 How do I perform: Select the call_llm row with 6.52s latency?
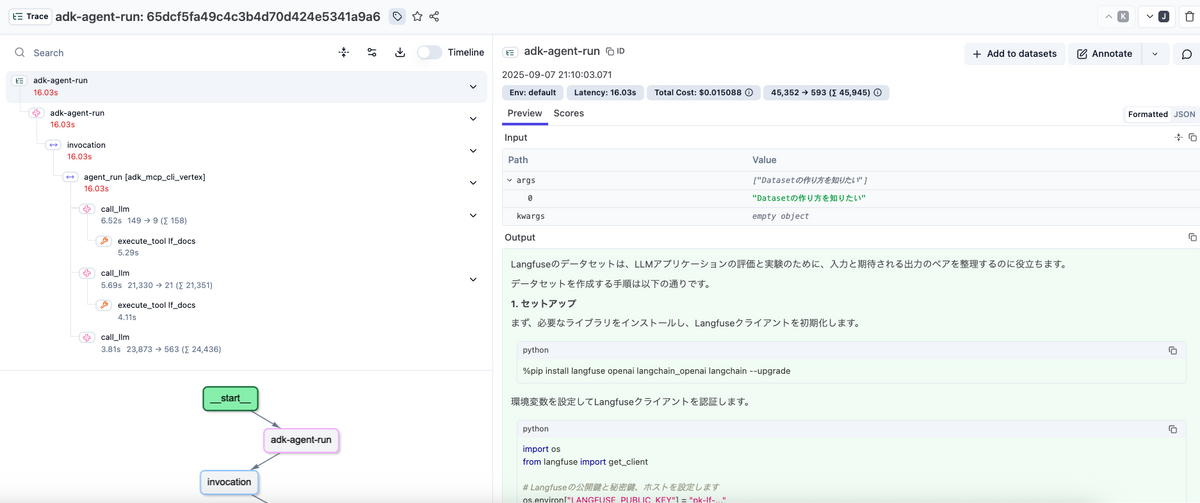point(281,215)
